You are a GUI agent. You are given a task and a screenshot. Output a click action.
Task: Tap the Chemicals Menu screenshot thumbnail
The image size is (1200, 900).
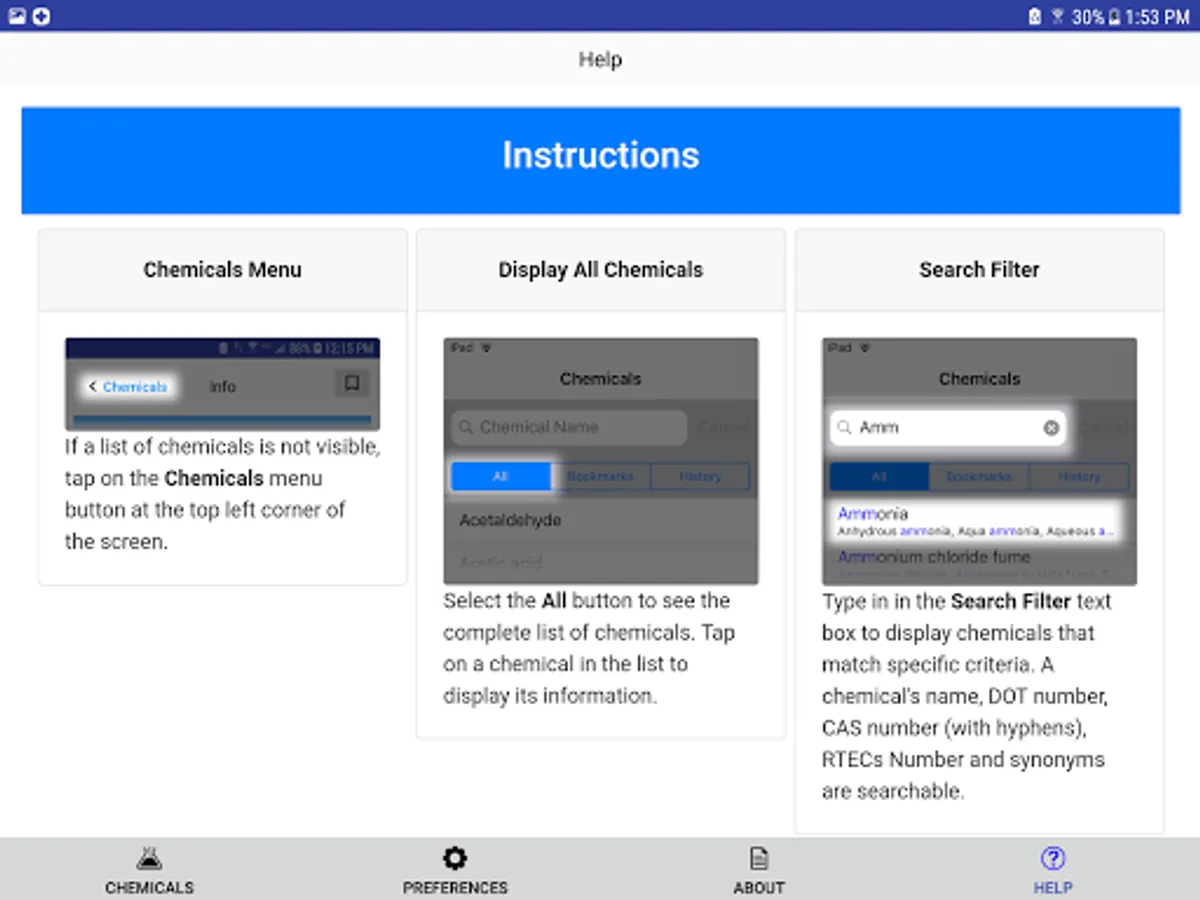click(222, 384)
